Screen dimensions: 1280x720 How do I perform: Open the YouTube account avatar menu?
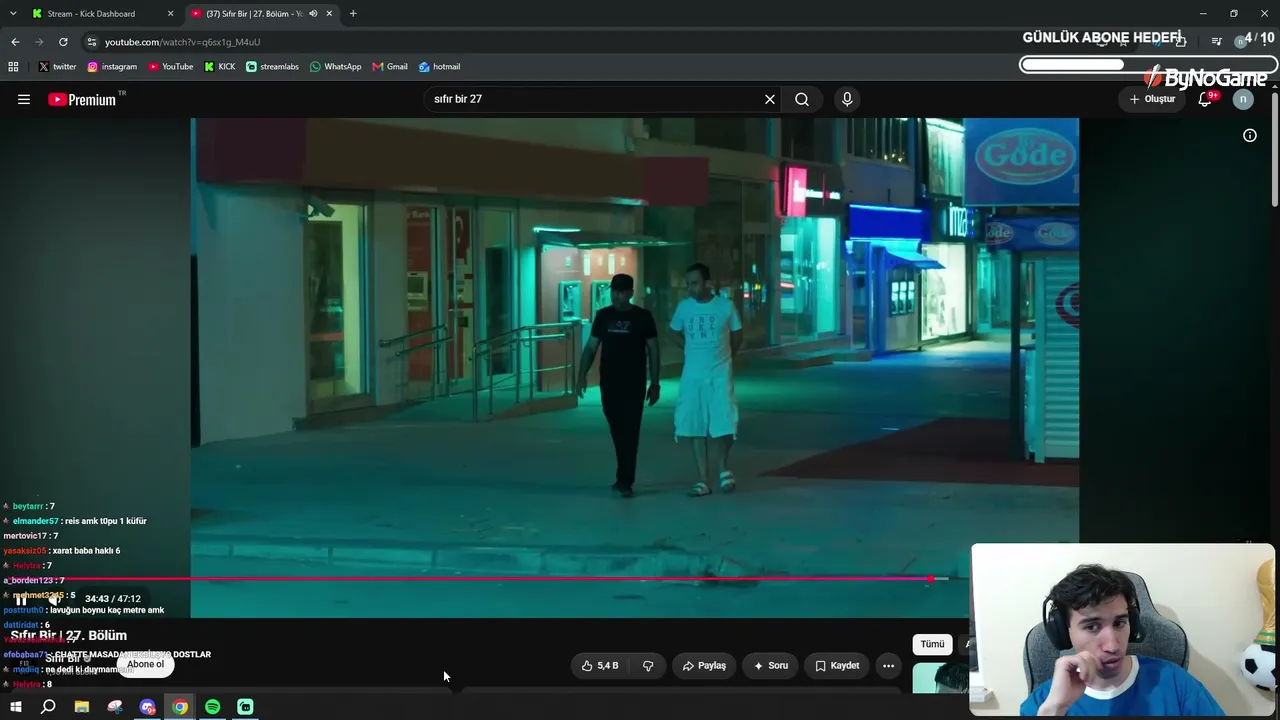coord(1243,99)
